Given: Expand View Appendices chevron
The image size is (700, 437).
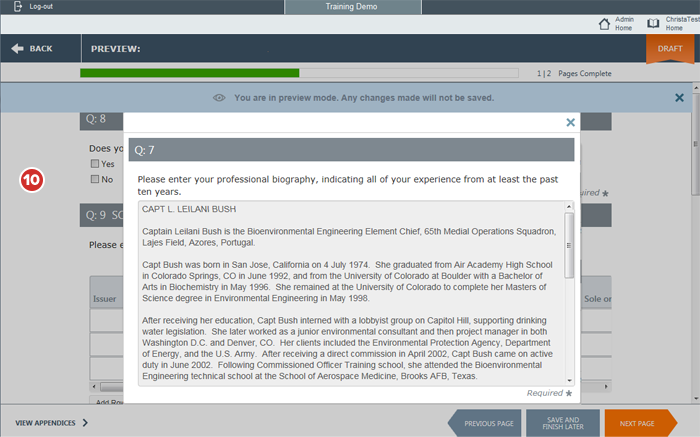Looking at the screenshot, I should pos(85,423).
